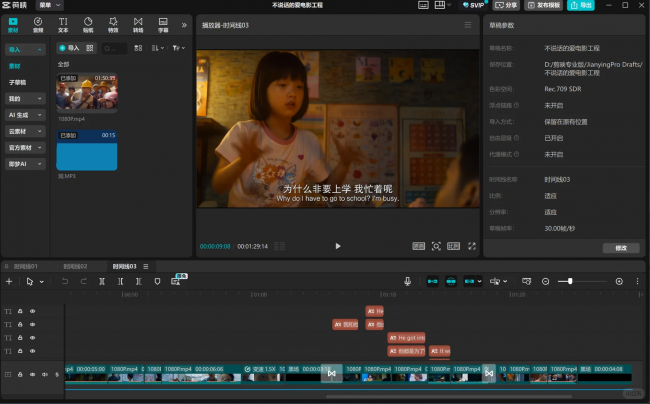Viewport: 650px width, 404px height.
Task: Switch to the 时间线01 timeline tab
Action: tap(25, 266)
